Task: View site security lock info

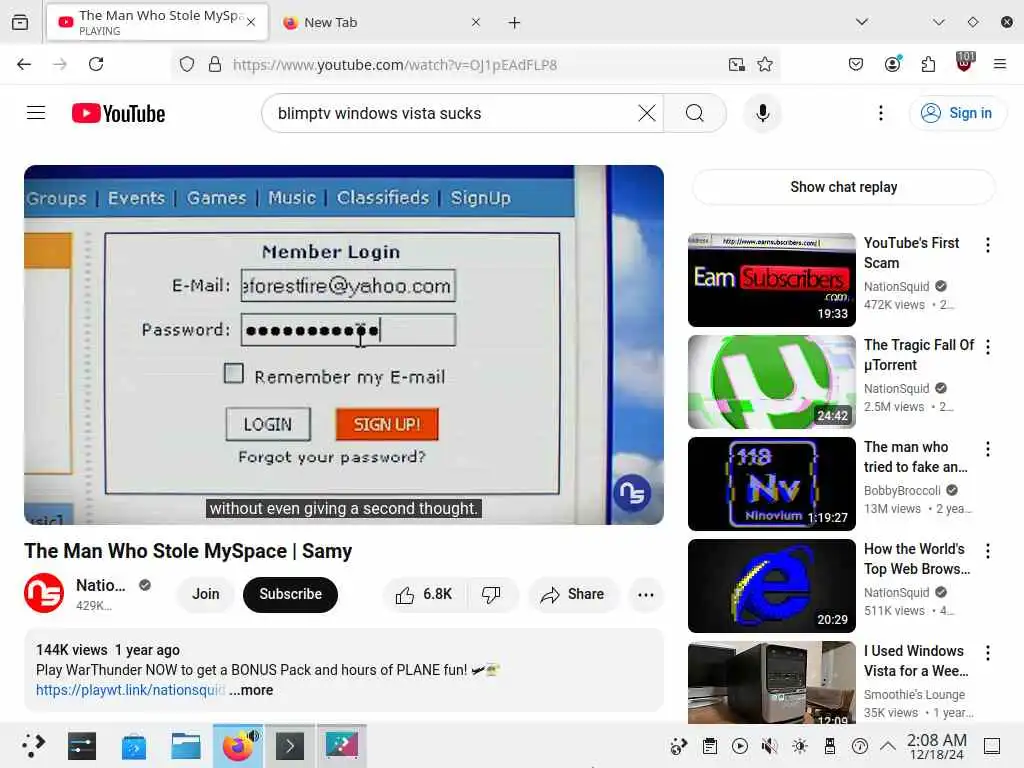Action: point(215,64)
